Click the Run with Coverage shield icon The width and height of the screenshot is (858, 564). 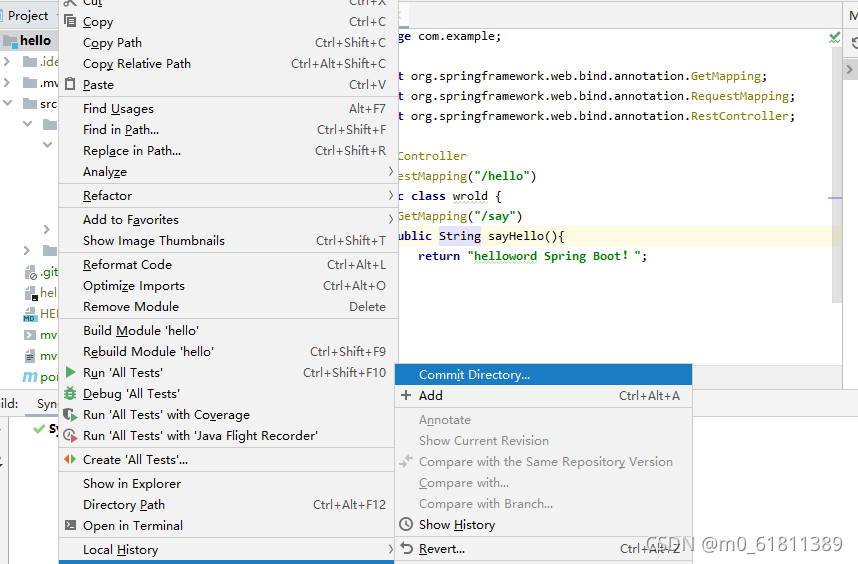(x=70, y=415)
